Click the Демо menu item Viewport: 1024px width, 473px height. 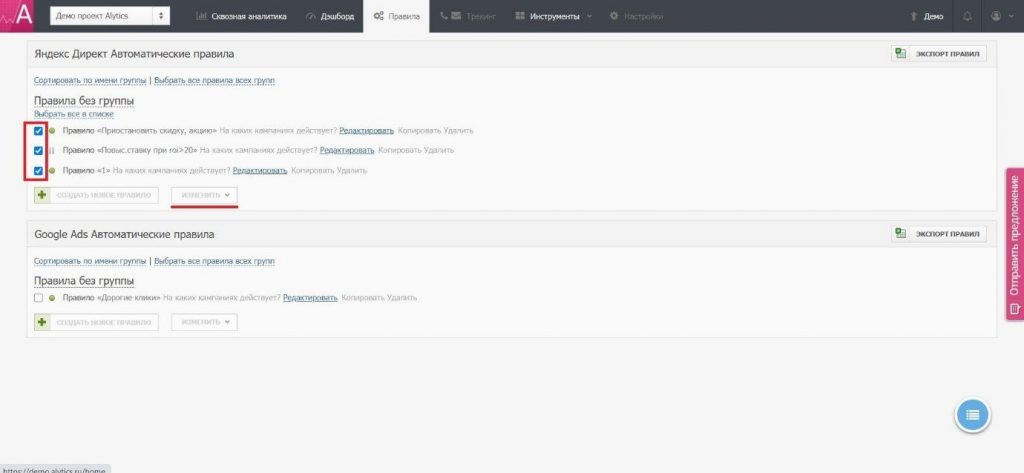click(x=927, y=16)
